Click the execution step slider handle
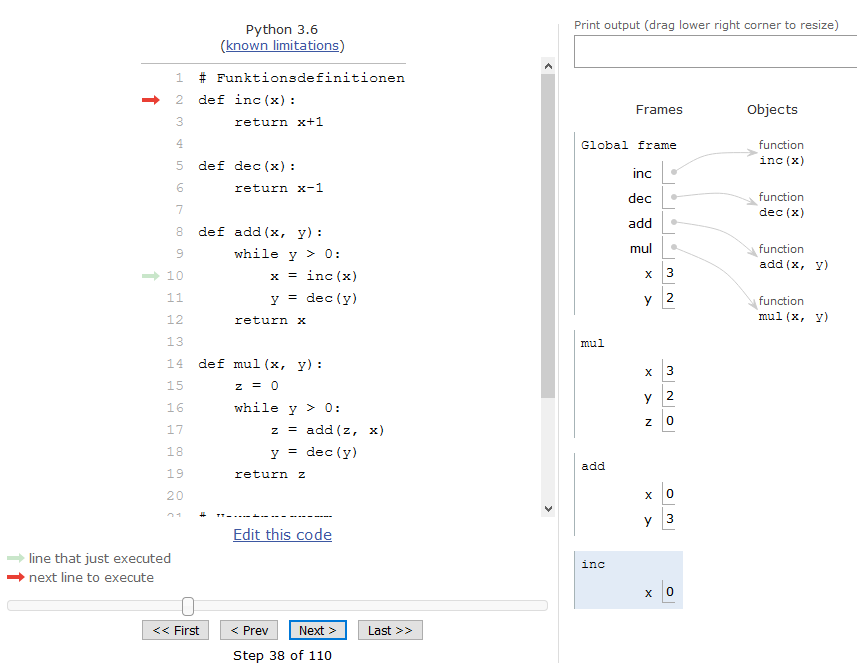Screen dimensions: 857x663 [x=188, y=606]
